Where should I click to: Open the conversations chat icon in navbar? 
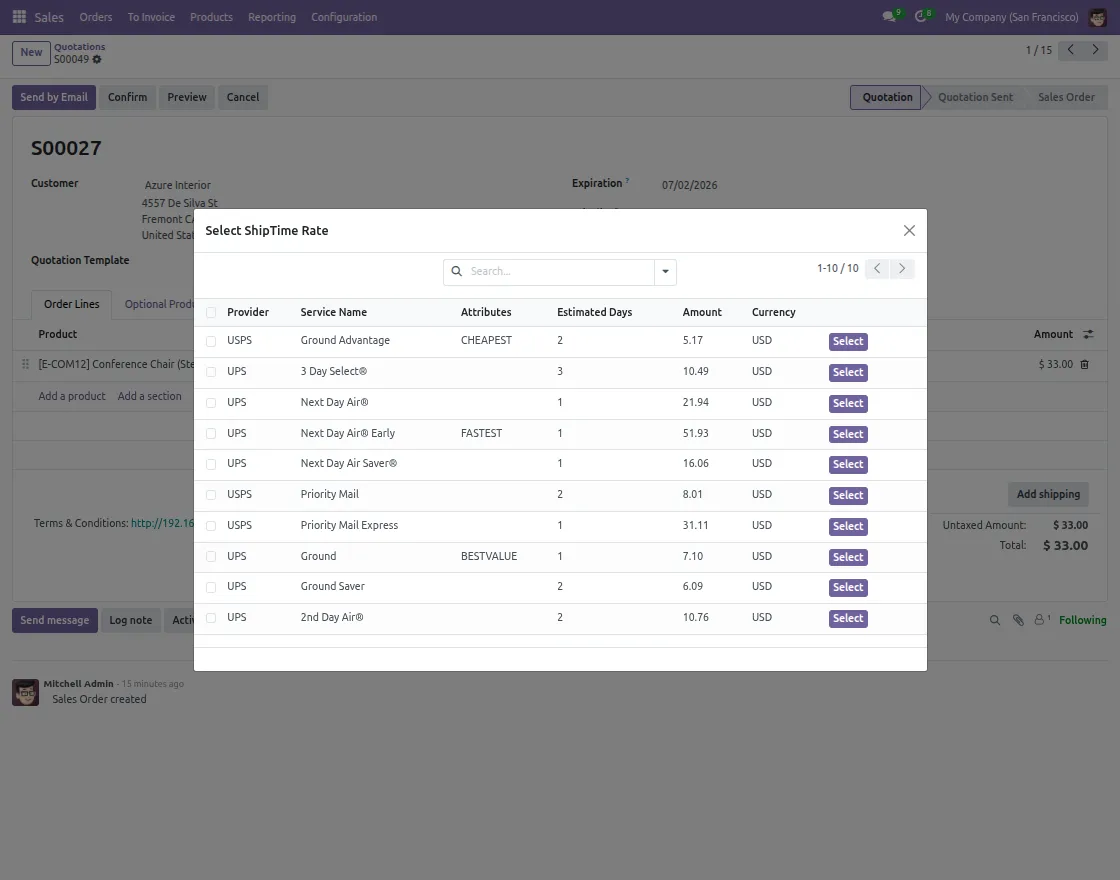(x=889, y=16)
